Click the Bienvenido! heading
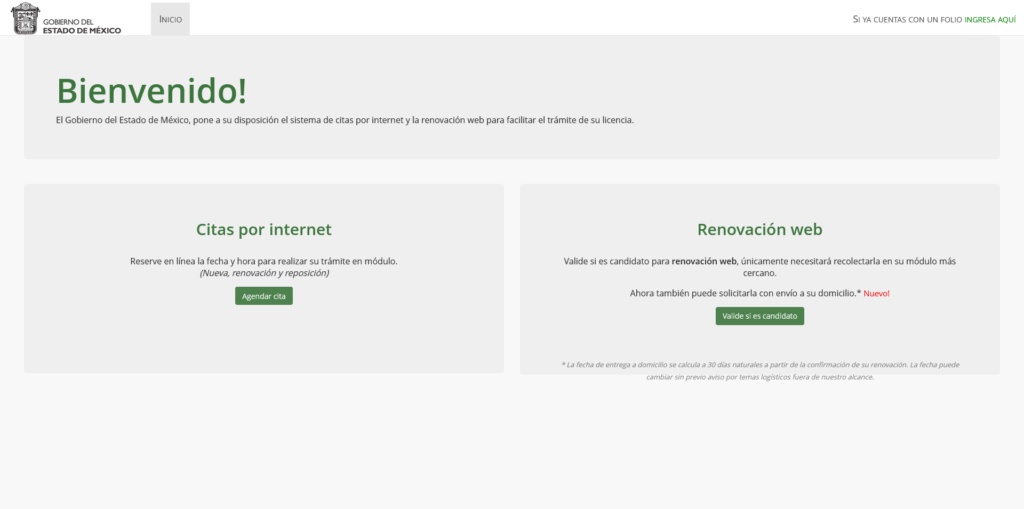Screen dimensions: 1024x509 (x=151, y=91)
